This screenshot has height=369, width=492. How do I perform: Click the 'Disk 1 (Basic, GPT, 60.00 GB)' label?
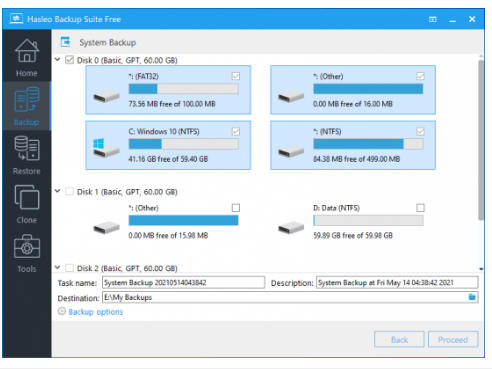[127, 192]
